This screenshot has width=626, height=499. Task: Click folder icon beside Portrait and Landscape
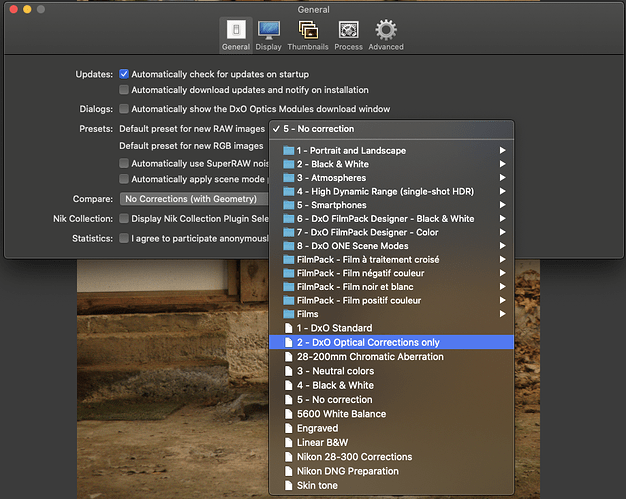pyautogui.click(x=288, y=150)
